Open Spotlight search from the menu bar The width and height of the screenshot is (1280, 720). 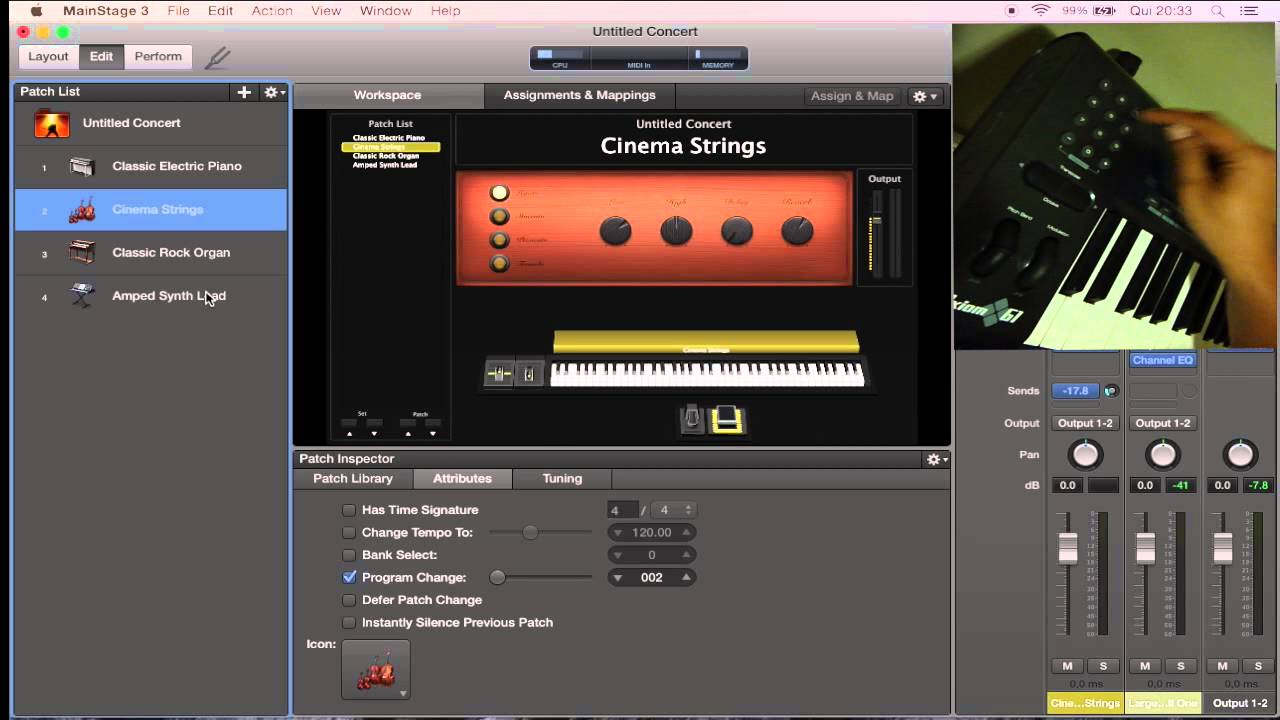[x=1218, y=11]
